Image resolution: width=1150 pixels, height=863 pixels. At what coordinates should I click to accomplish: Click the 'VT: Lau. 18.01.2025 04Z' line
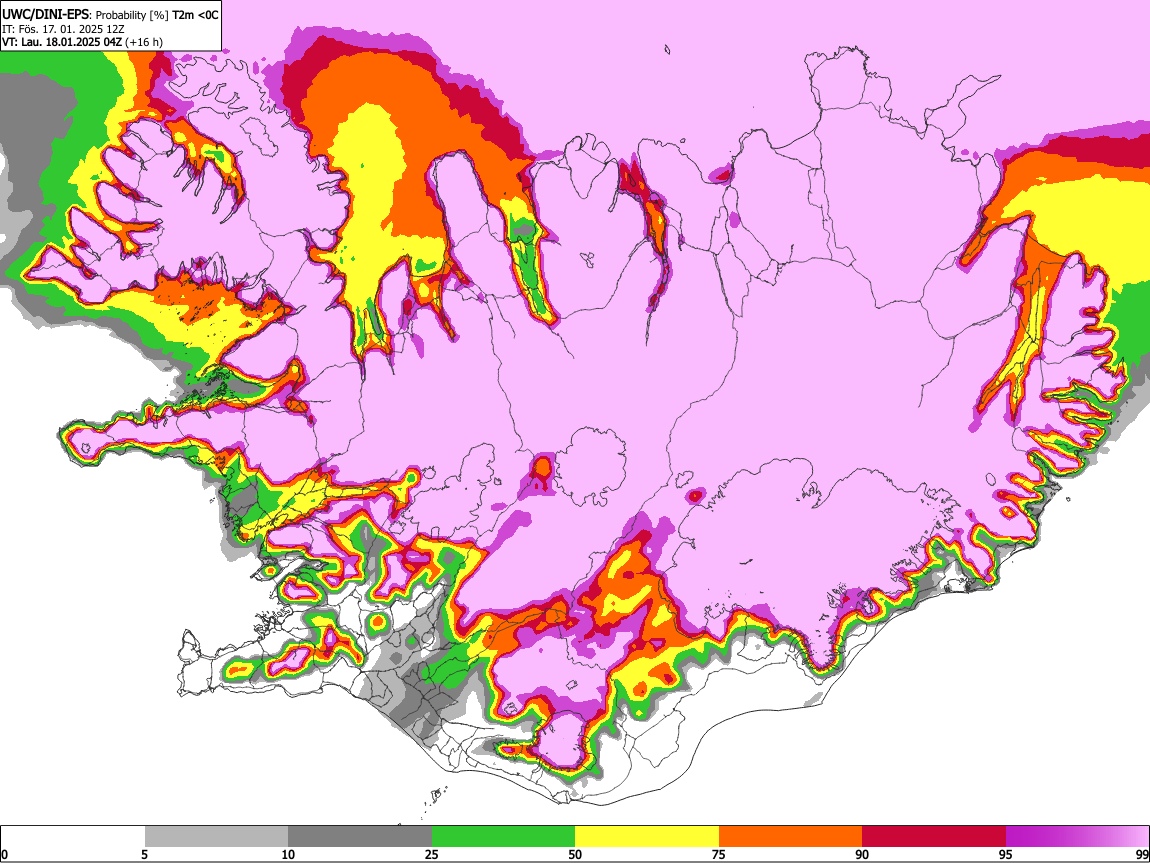62,42
